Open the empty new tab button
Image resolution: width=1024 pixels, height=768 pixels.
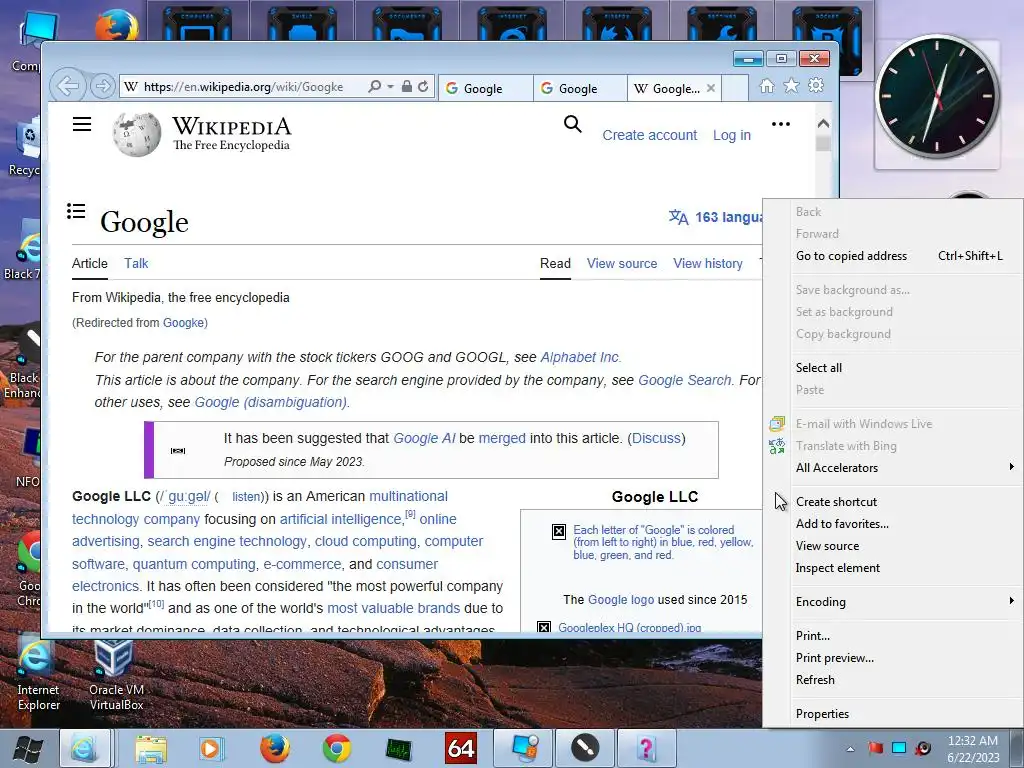pyautogui.click(x=735, y=88)
